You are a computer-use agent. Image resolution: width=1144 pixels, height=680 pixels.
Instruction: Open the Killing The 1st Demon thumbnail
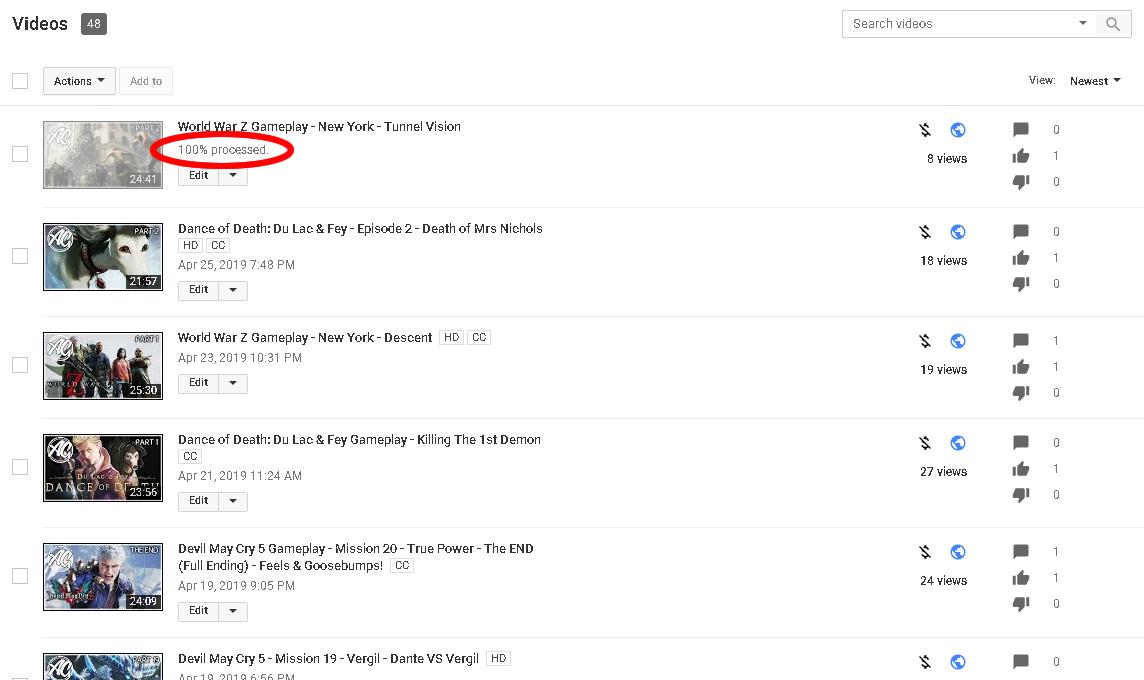point(103,468)
